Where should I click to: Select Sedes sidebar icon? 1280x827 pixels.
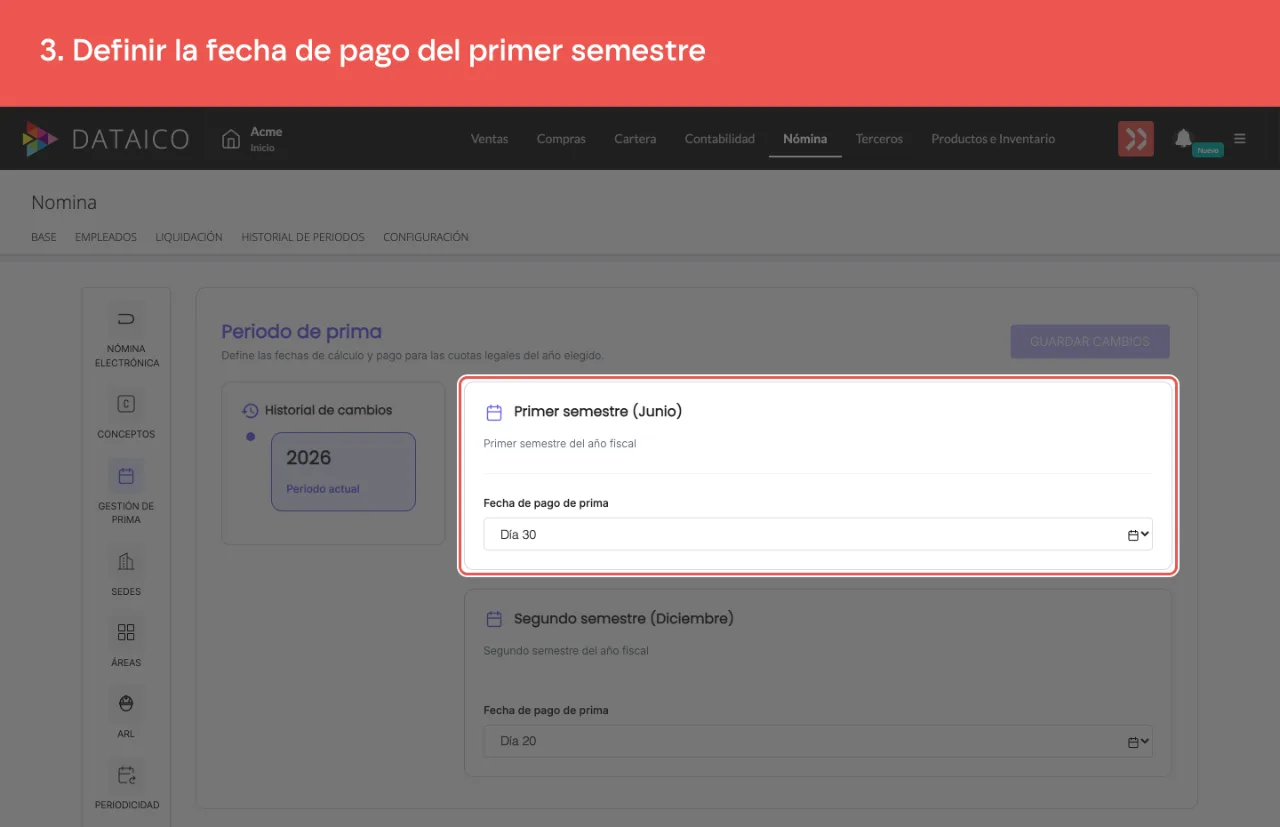pyautogui.click(x=126, y=561)
